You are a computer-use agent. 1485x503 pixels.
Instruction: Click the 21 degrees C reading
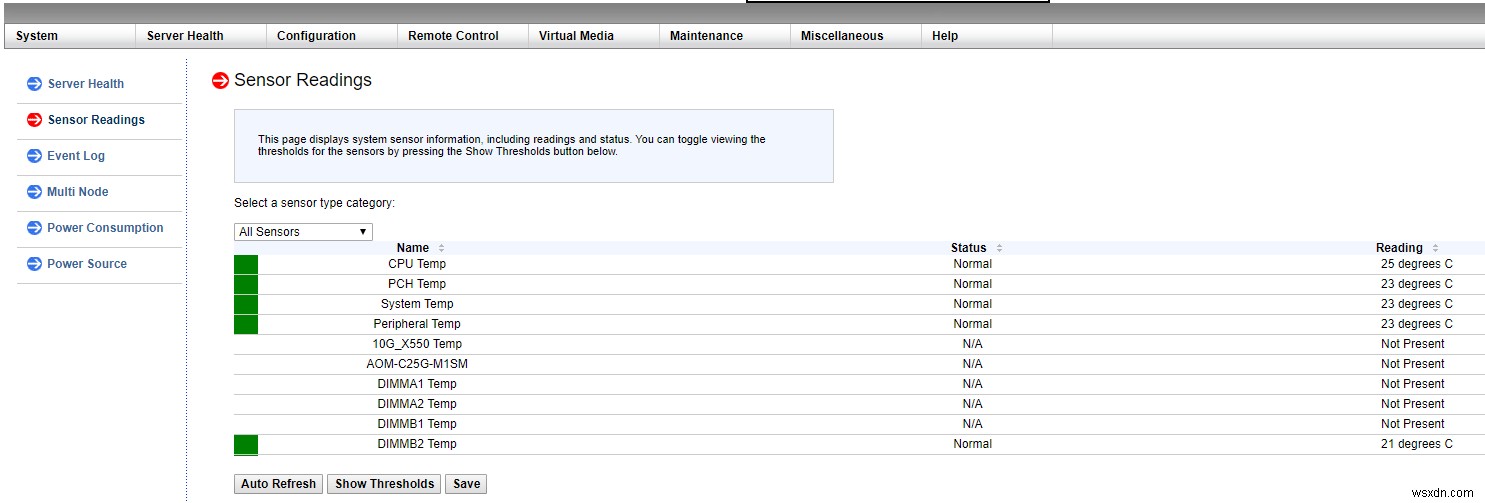tap(1416, 444)
